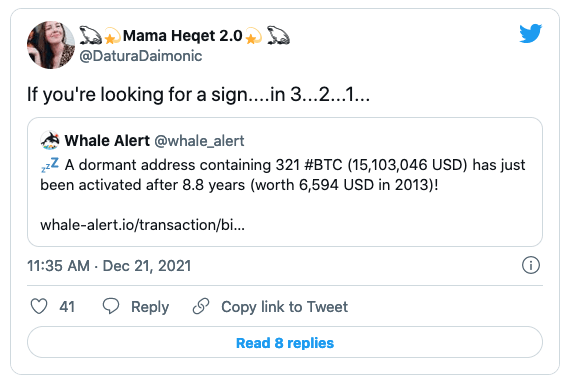Click the frog emoji after the display name
The image size is (567, 382).
pos(278,35)
